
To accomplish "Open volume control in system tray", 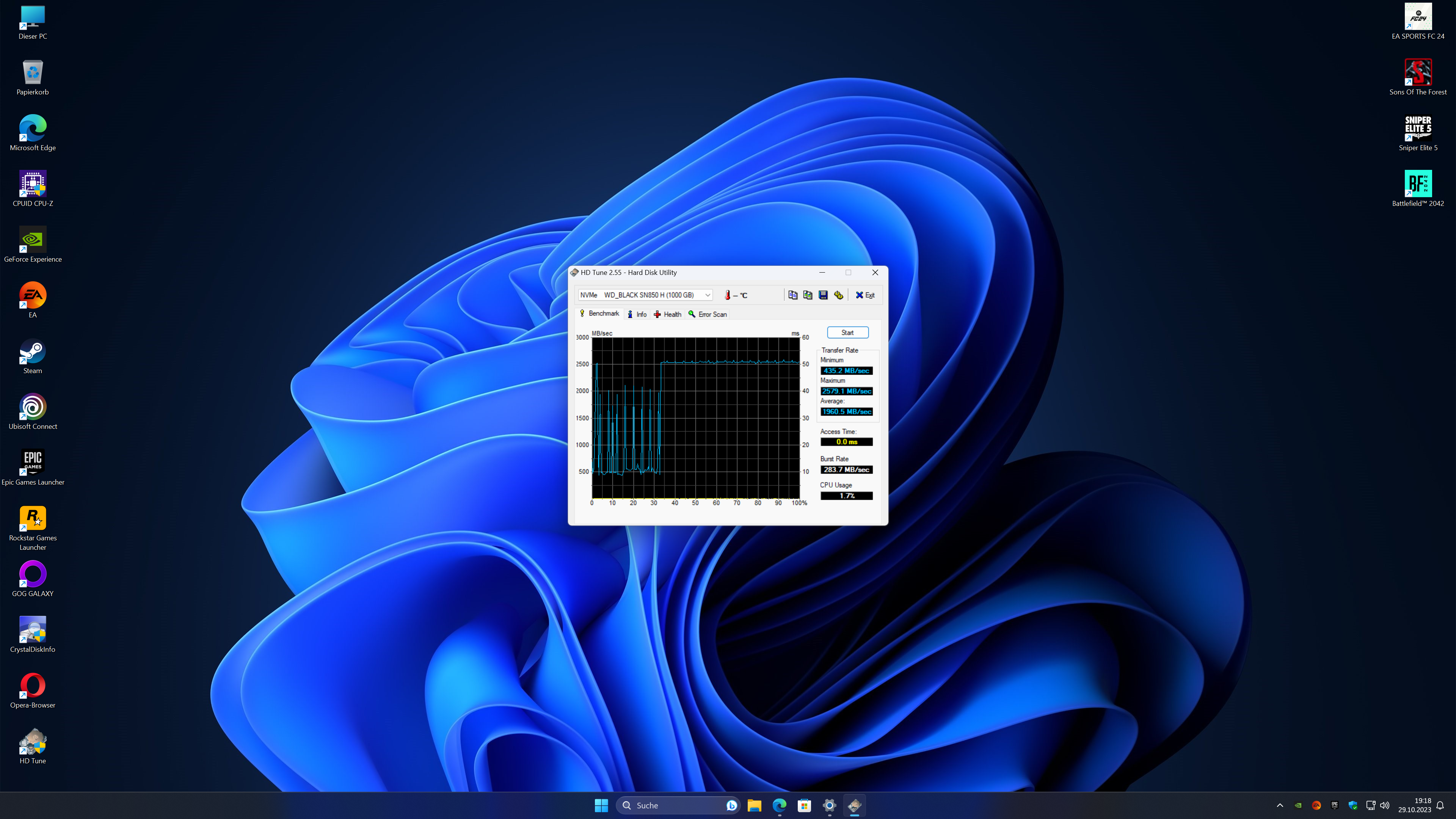I will click(1384, 805).
